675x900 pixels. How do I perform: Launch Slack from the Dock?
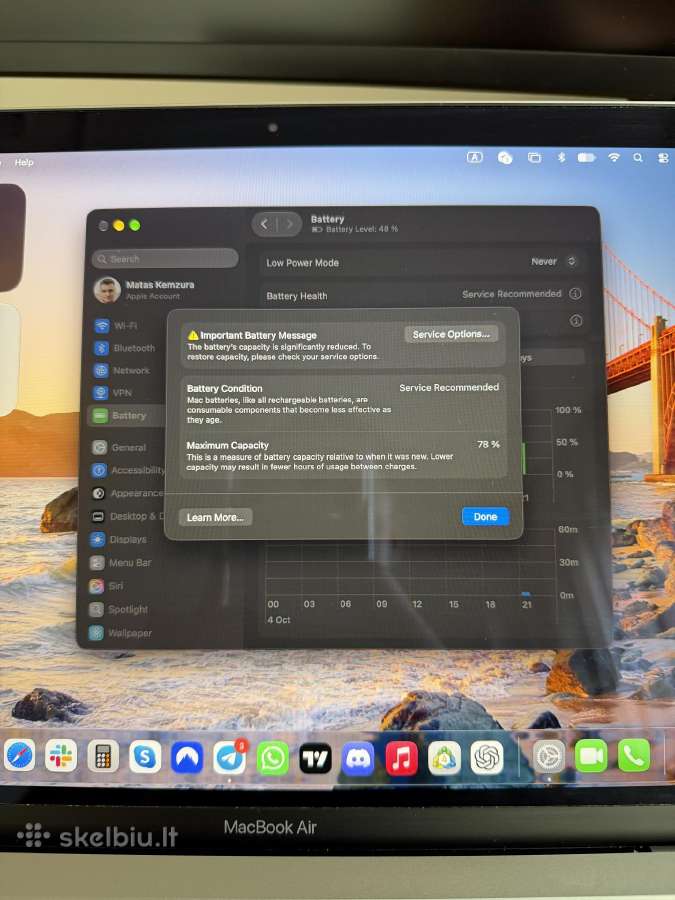61,757
